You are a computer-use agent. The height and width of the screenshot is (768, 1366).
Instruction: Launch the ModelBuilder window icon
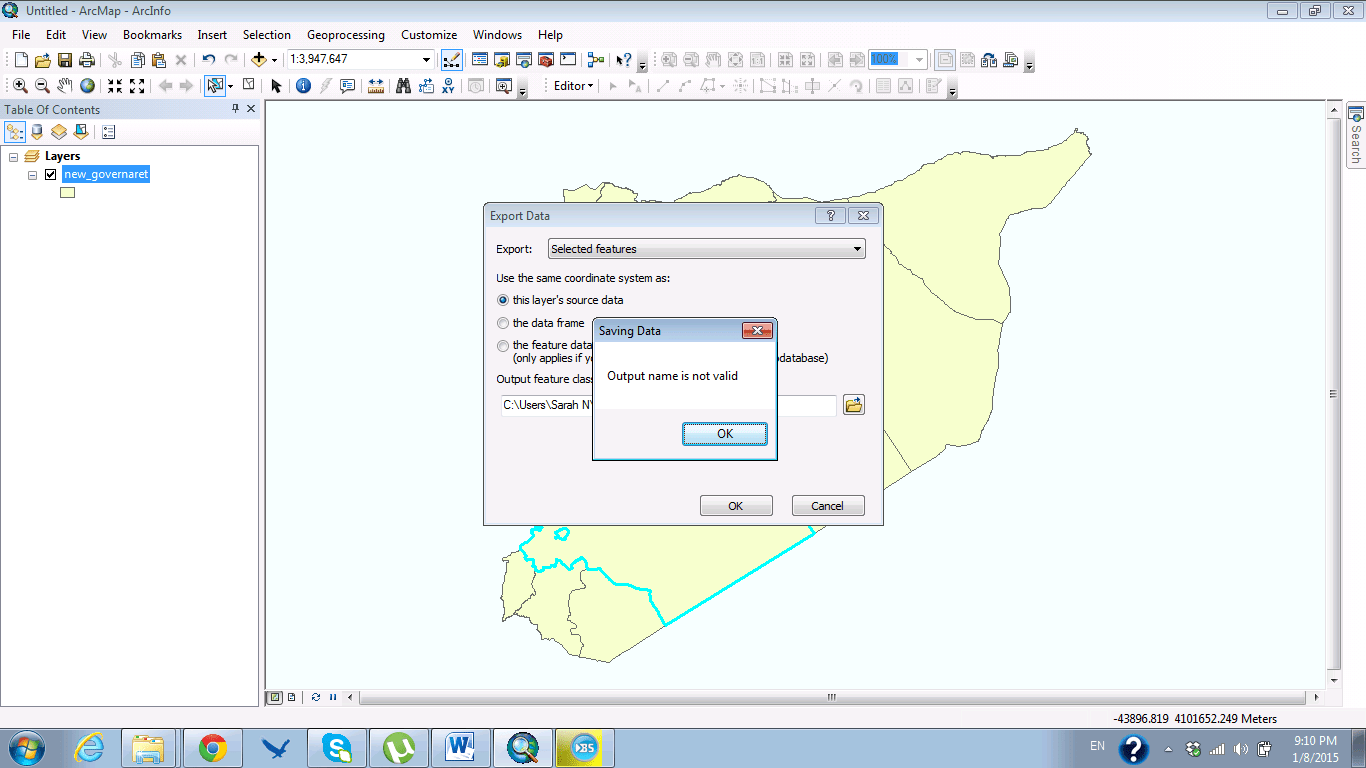click(x=596, y=60)
